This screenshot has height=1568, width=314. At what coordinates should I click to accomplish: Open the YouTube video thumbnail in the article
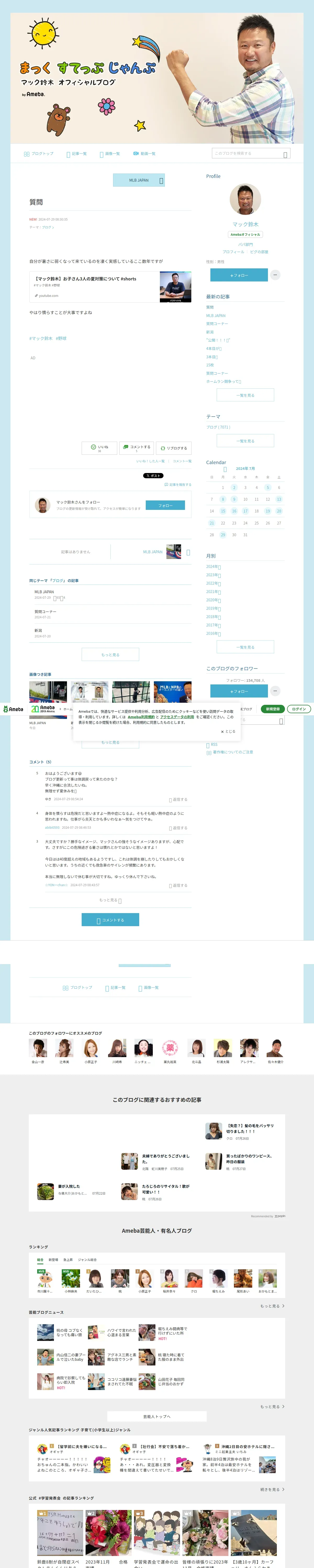click(x=176, y=287)
